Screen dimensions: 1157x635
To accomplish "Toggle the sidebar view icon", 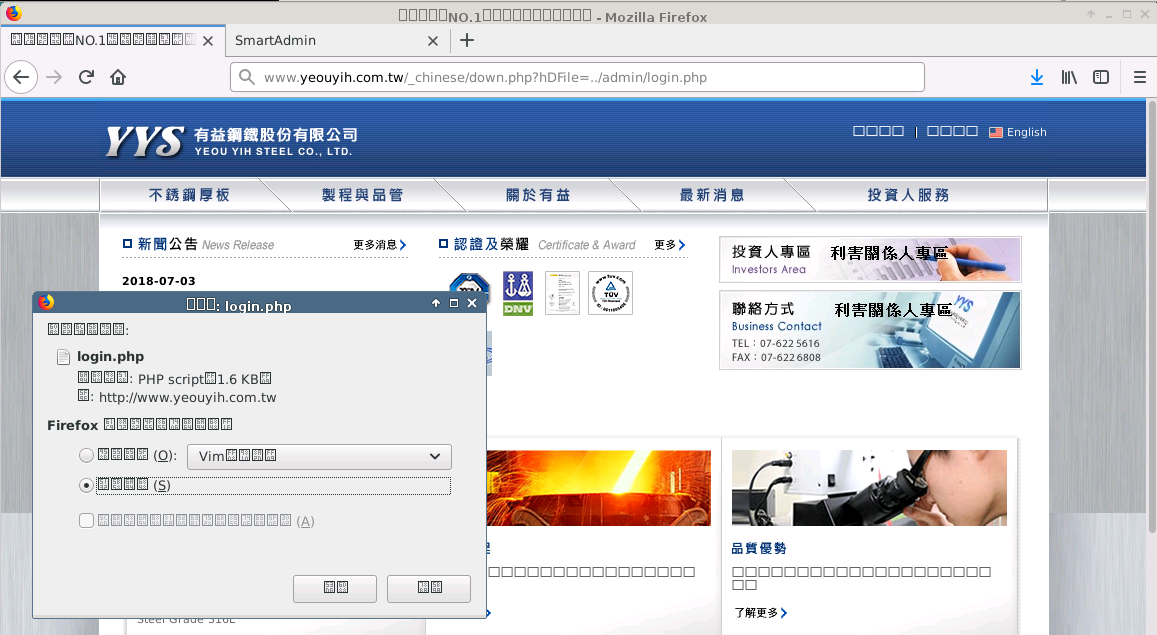I will (1101, 77).
